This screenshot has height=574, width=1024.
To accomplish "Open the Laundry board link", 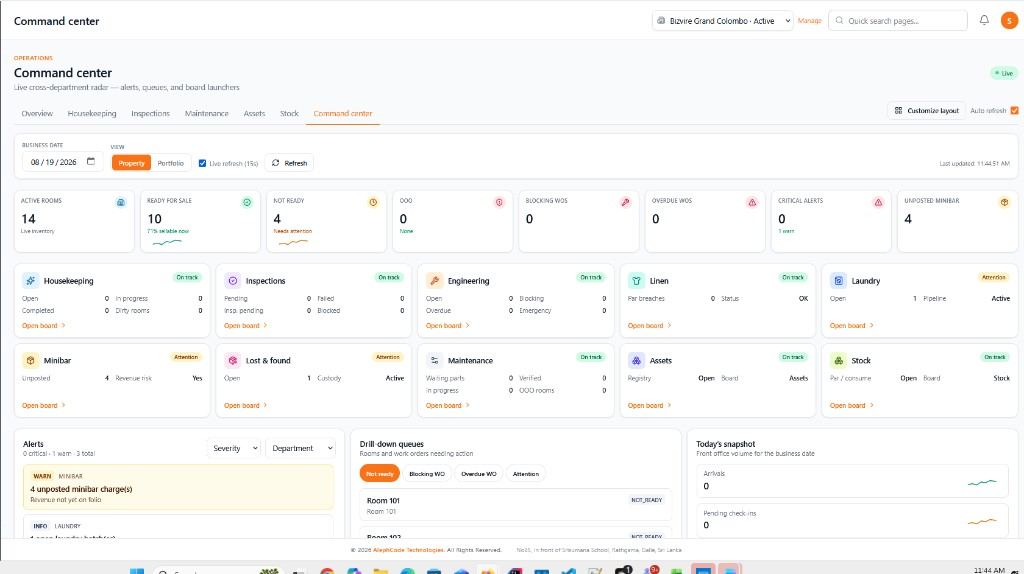I will coord(852,325).
